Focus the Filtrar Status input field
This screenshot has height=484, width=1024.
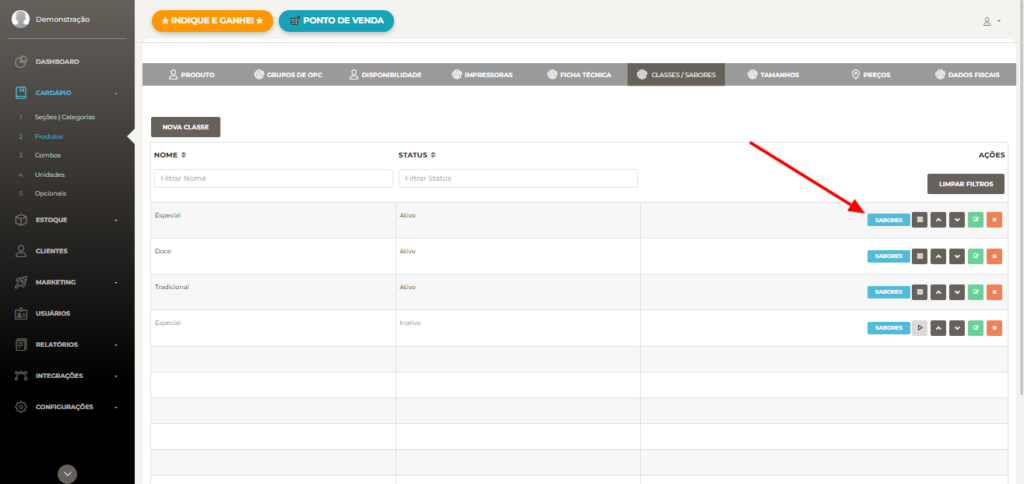[x=518, y=178]
